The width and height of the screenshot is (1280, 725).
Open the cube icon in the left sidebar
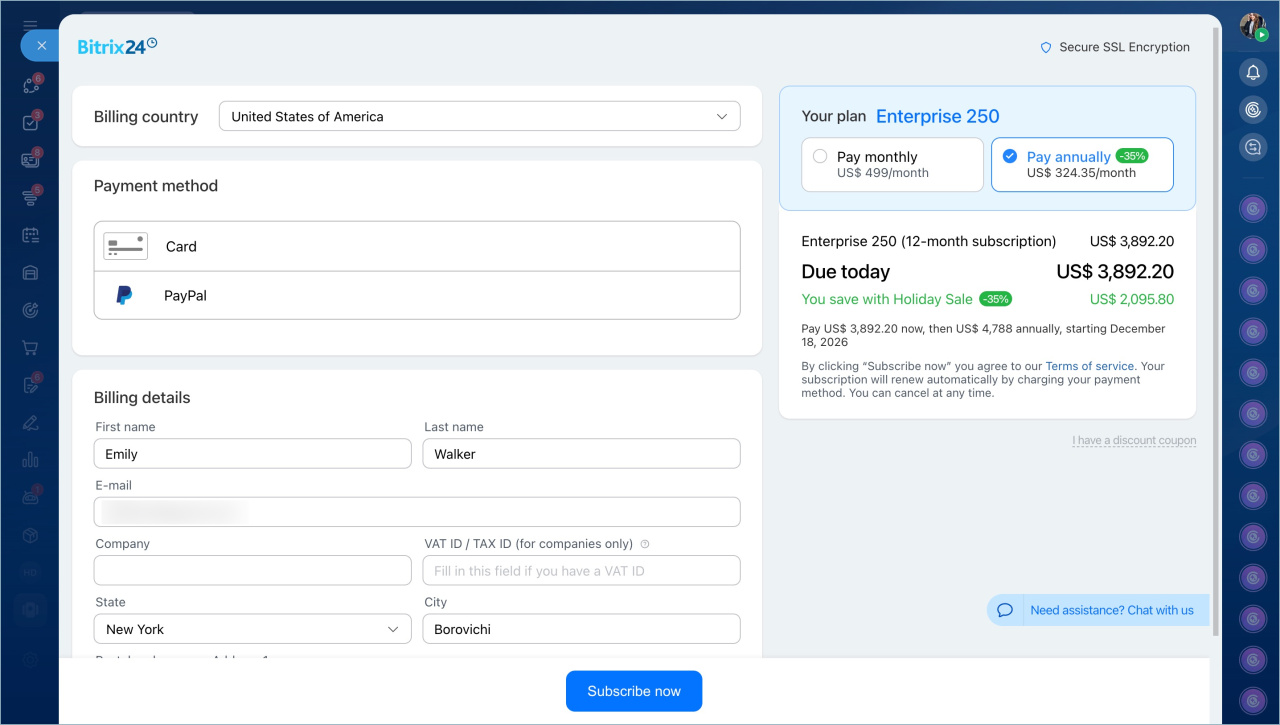click(30, 535)
